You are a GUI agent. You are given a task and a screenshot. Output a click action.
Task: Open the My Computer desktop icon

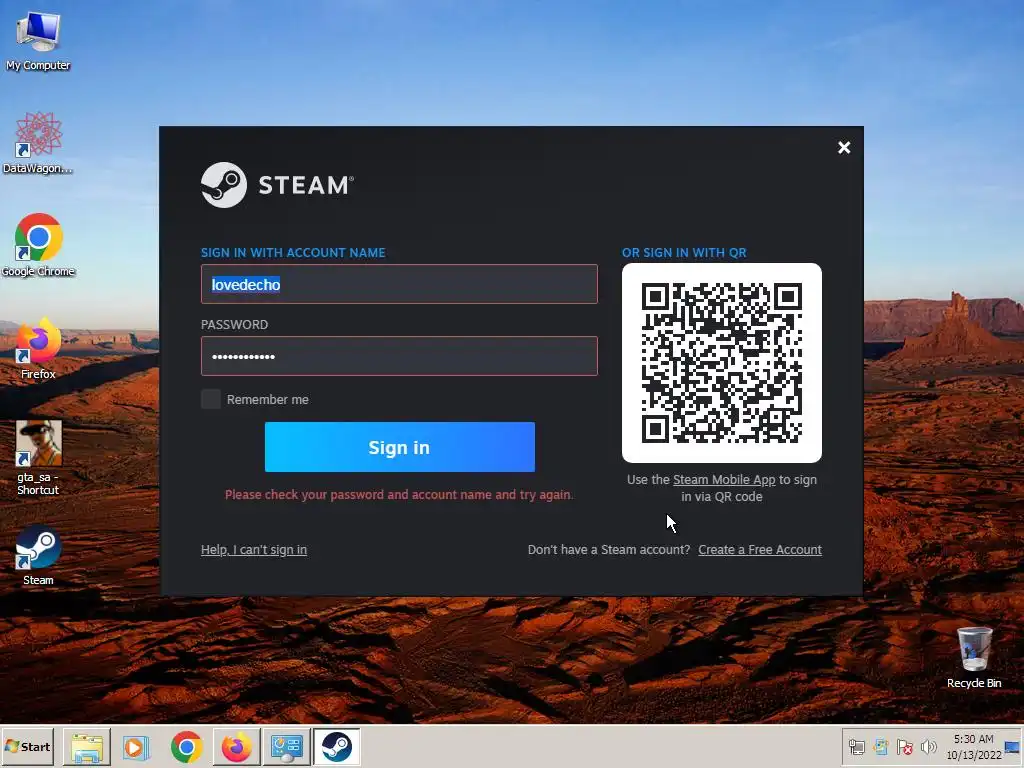point(38,39)
